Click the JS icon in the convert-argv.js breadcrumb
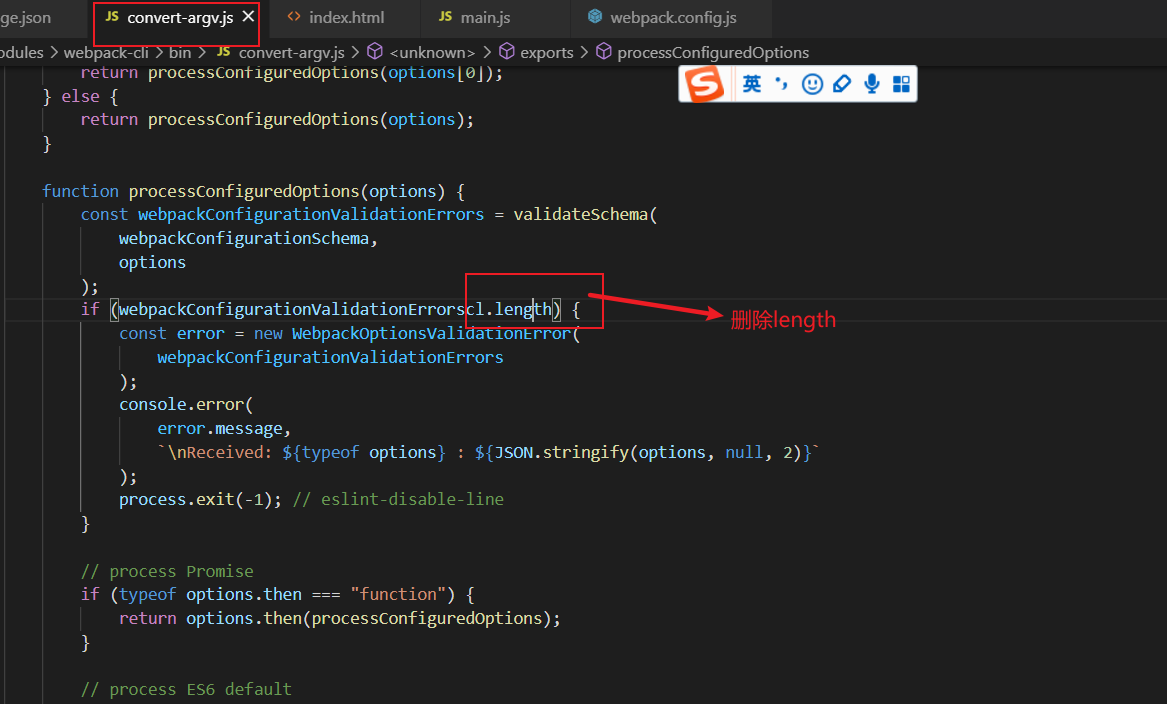1167x704 pixels. click(x=224, y=52)
